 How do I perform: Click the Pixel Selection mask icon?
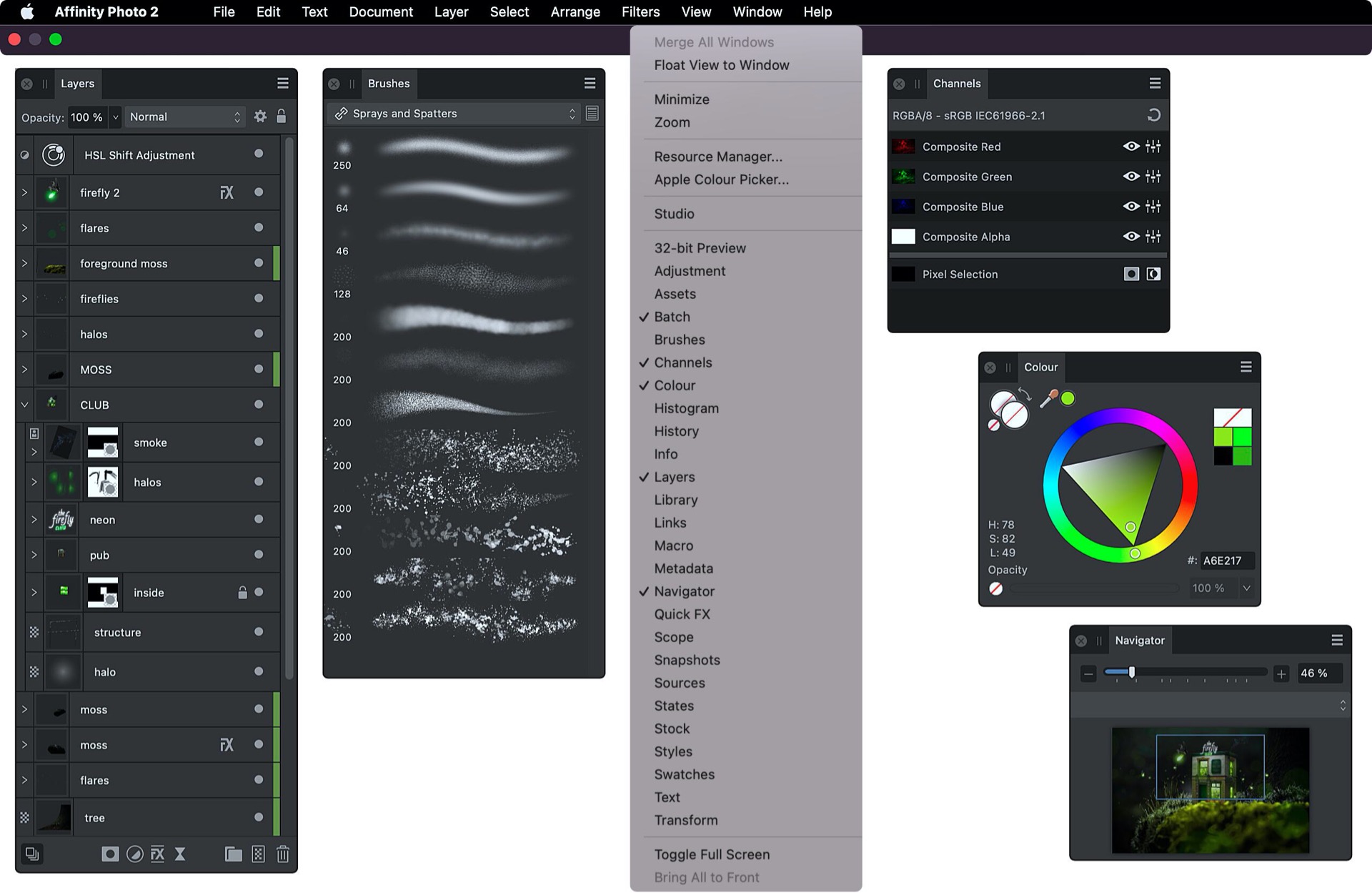1131,274
